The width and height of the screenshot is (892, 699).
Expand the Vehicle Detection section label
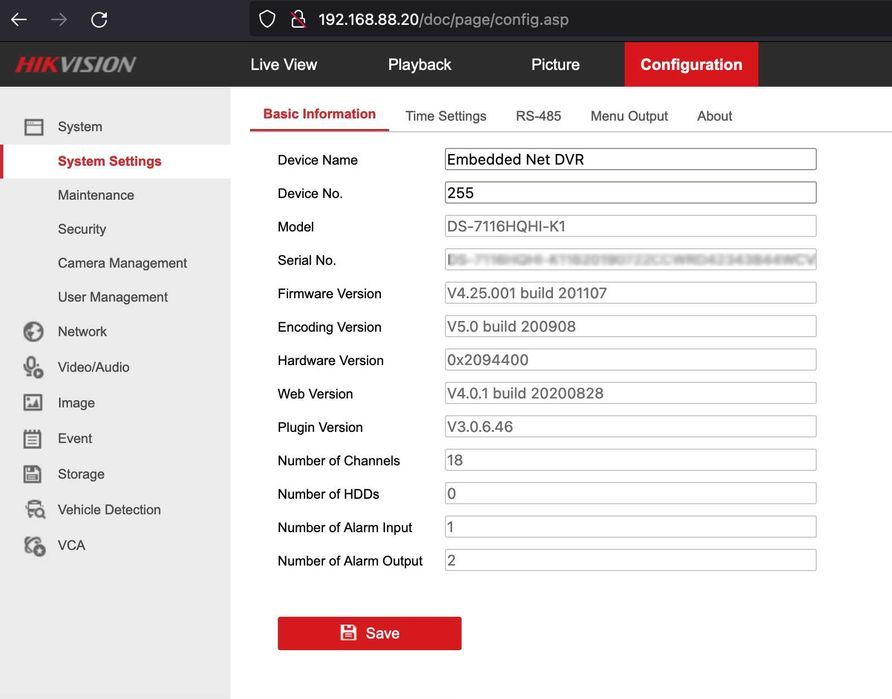(x=109, y=510)
